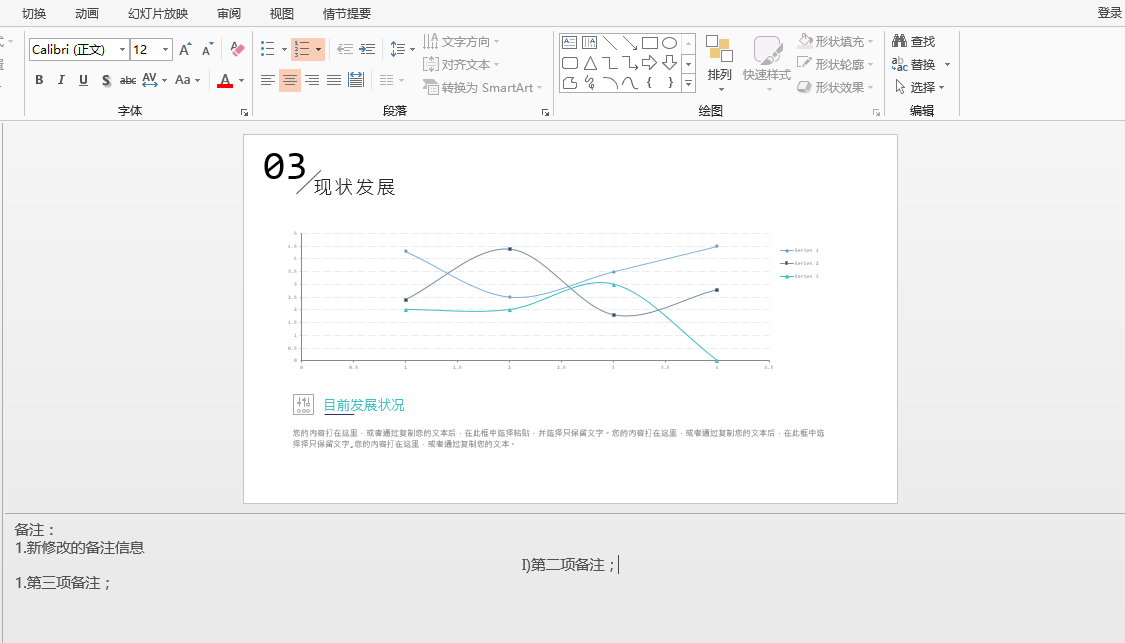Expand the numbered list style dropdown
The height and width of the screenshot is (643, 1125).
pos(319,50)
